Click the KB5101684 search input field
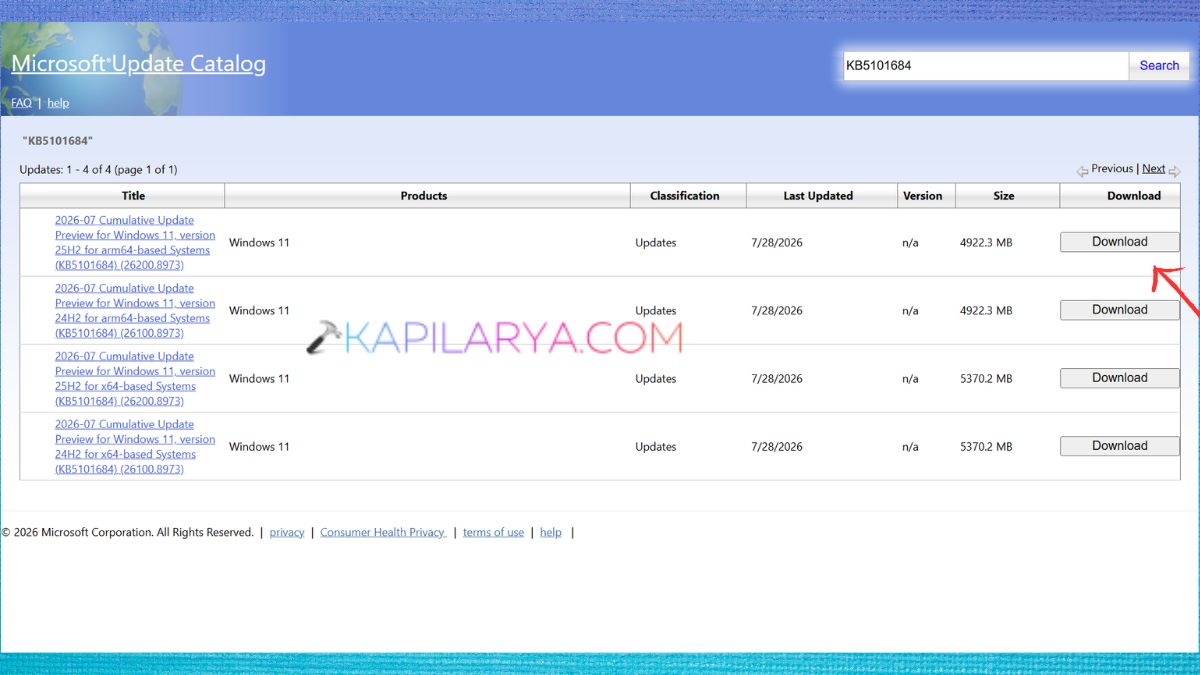This screenshot has width=1200, height=675. tap(986, 66)
